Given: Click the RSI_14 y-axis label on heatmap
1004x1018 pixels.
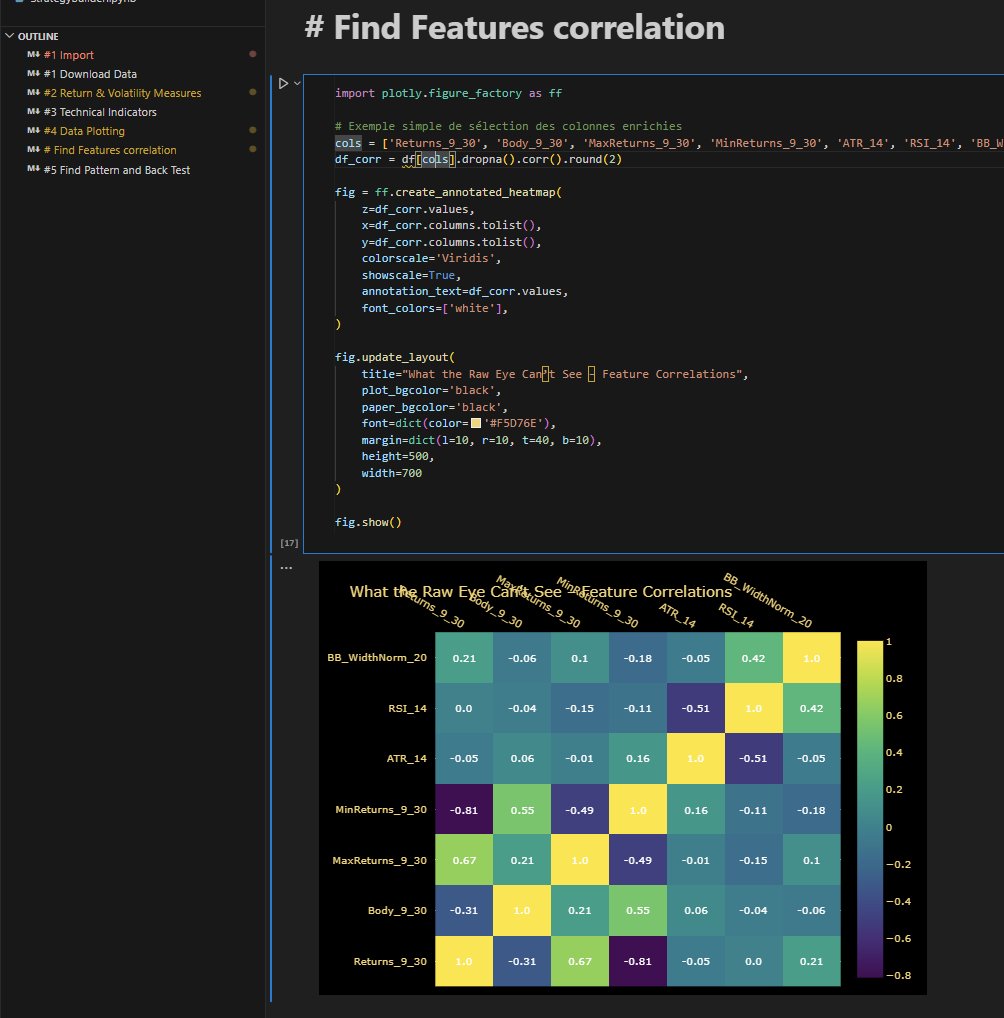Looking at the screenshot, I should click(407, 708).
